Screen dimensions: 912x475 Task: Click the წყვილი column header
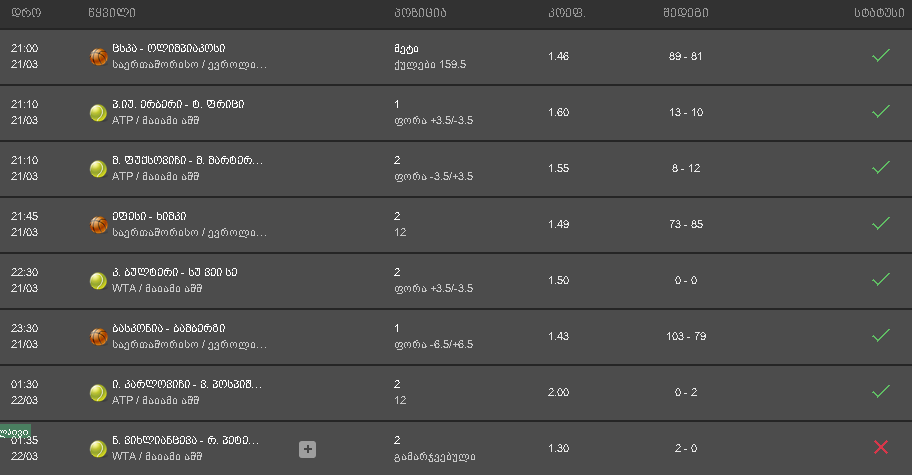pos(111,13)
